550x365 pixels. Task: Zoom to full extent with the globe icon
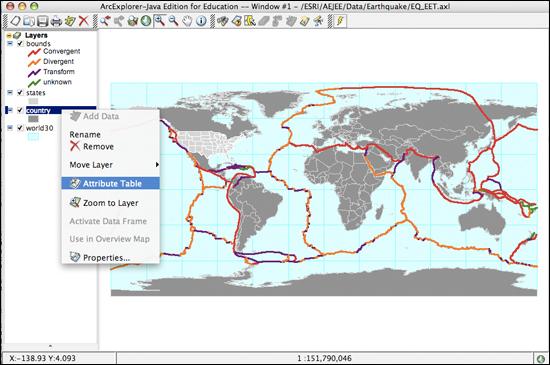(146, 21)
